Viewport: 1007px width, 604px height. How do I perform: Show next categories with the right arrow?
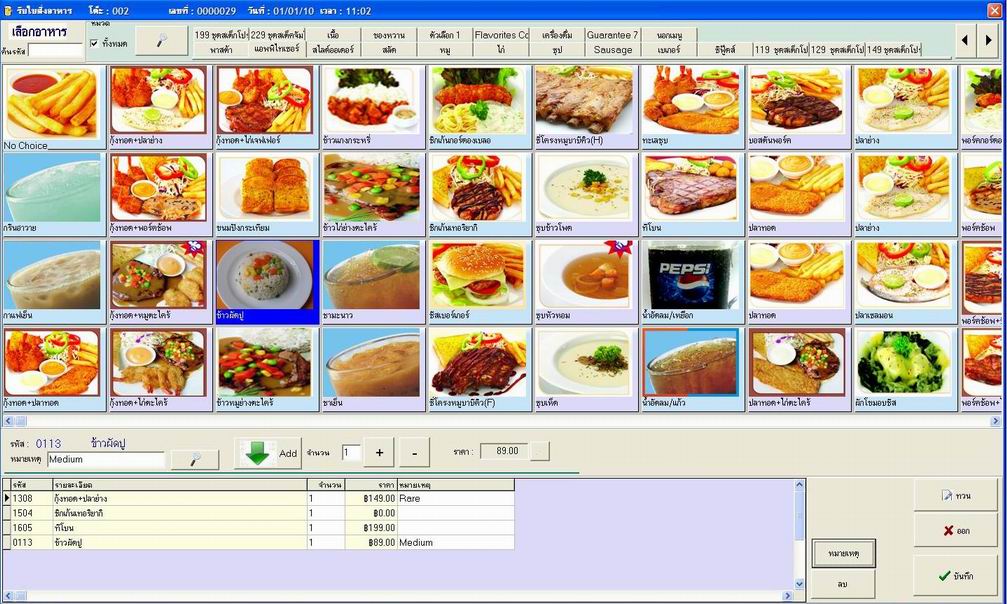point(988,40)
